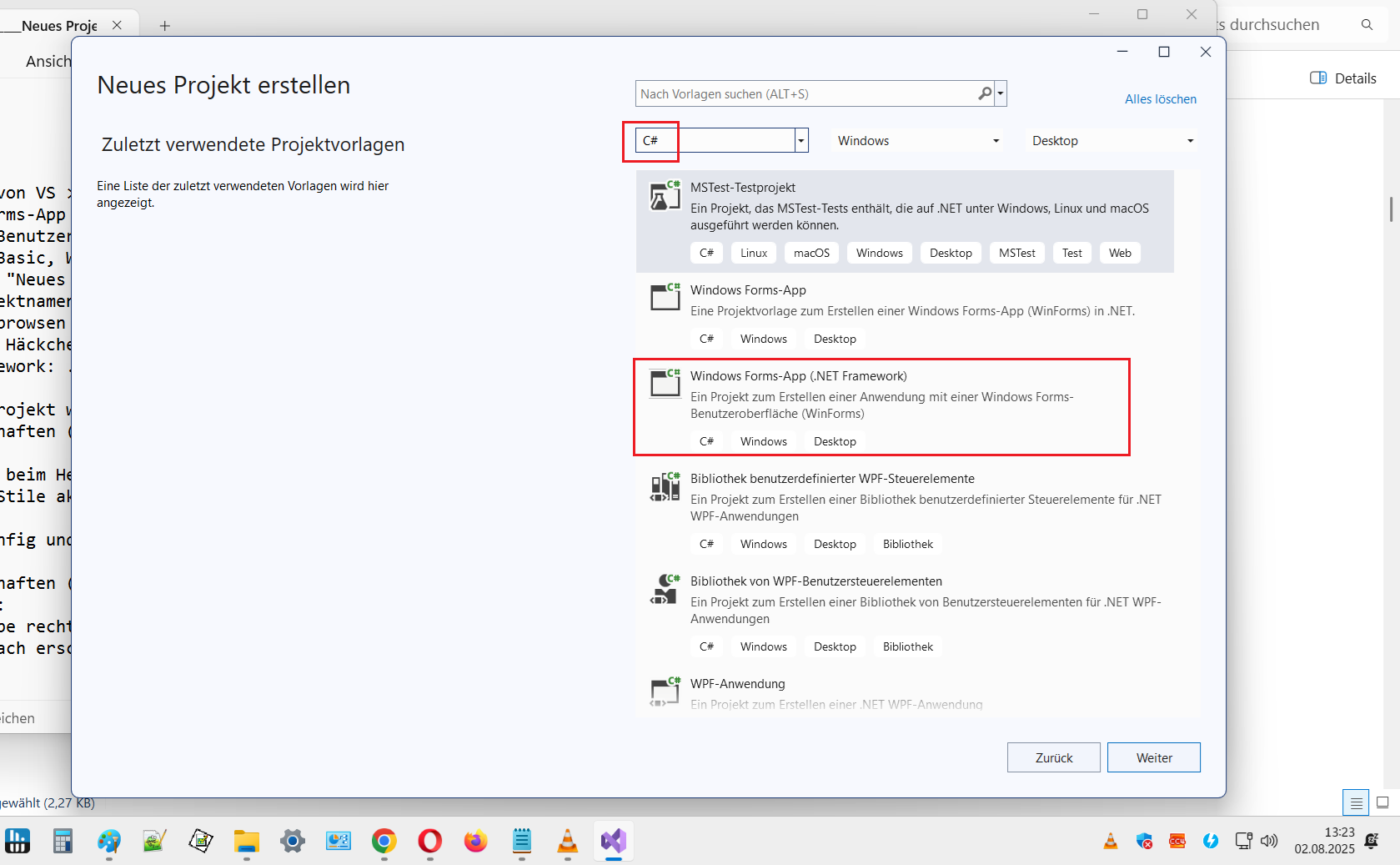Open the C# language dropdown

click(x=800, y=140)
